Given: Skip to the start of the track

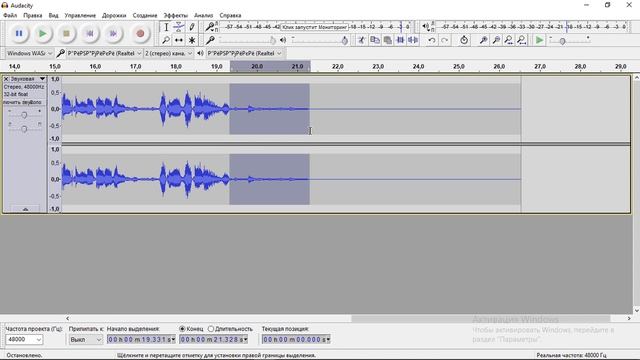Looking at the screenshot, I should pyautogui.click(x=90, y=33).
